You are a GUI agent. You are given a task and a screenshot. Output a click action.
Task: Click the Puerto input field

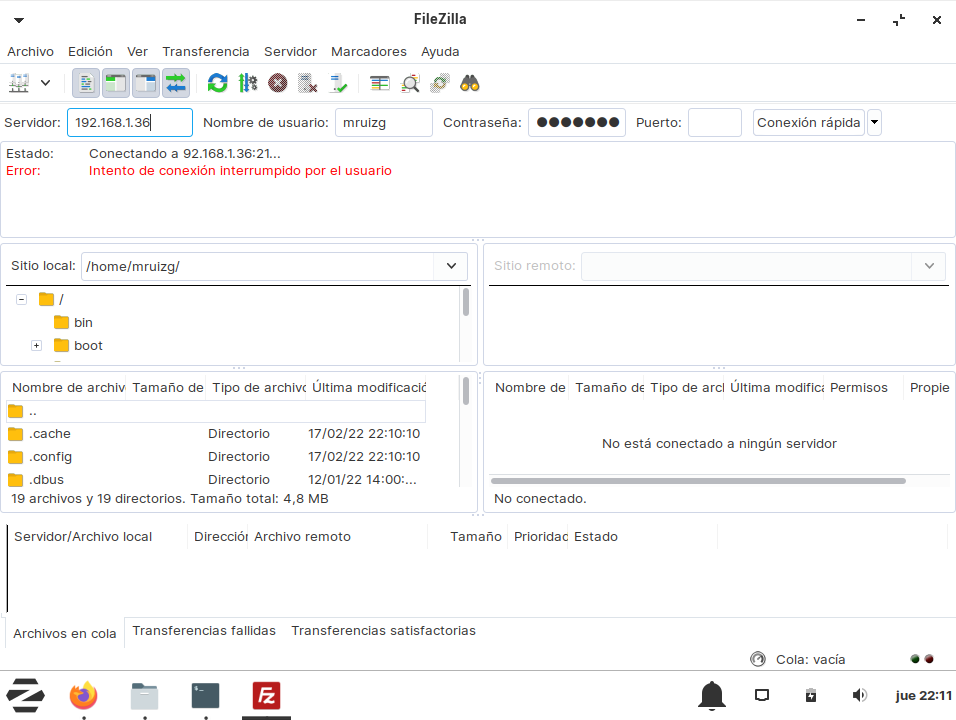[714, 123]
